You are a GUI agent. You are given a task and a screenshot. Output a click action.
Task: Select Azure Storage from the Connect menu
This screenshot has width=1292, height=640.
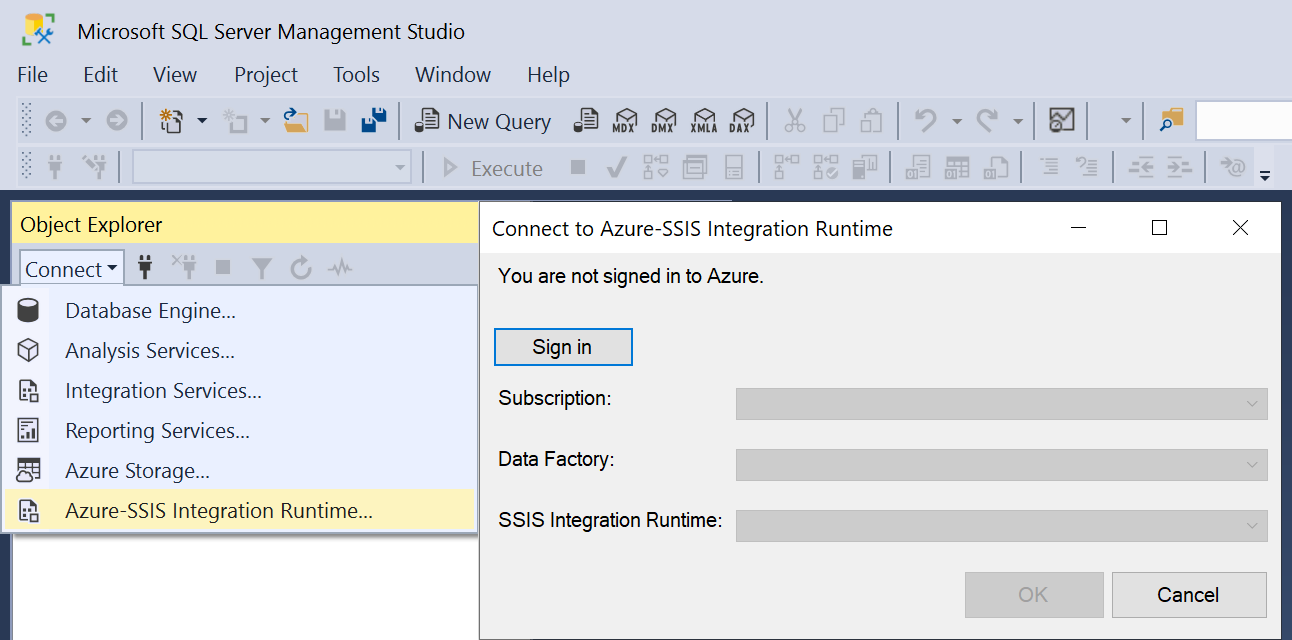click(x=137, y=470)
